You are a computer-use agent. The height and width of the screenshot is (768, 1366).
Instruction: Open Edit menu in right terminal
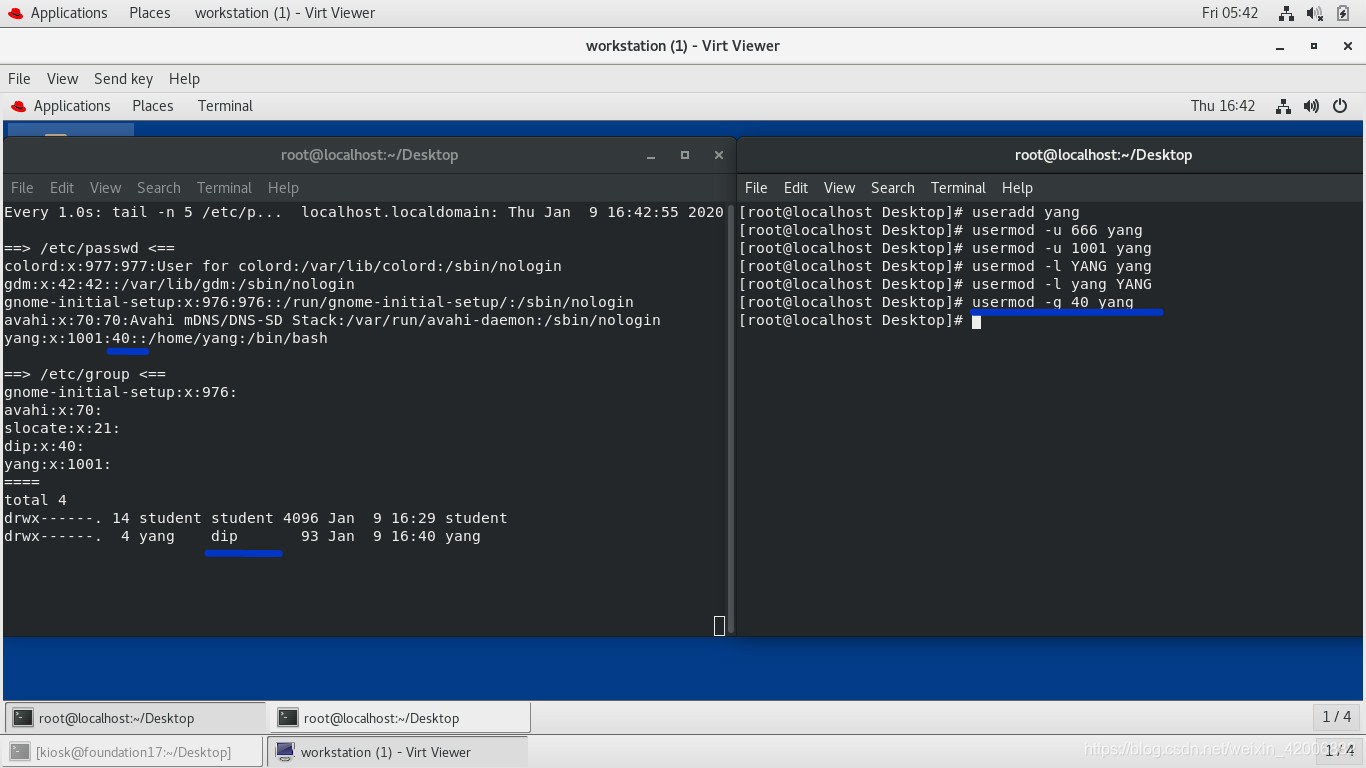[796, 188]
